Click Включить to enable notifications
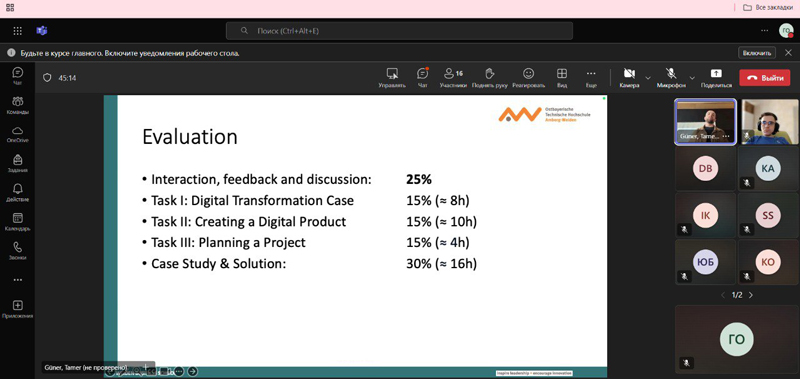This screenshot has height=379, width=800. pos(757,53)
